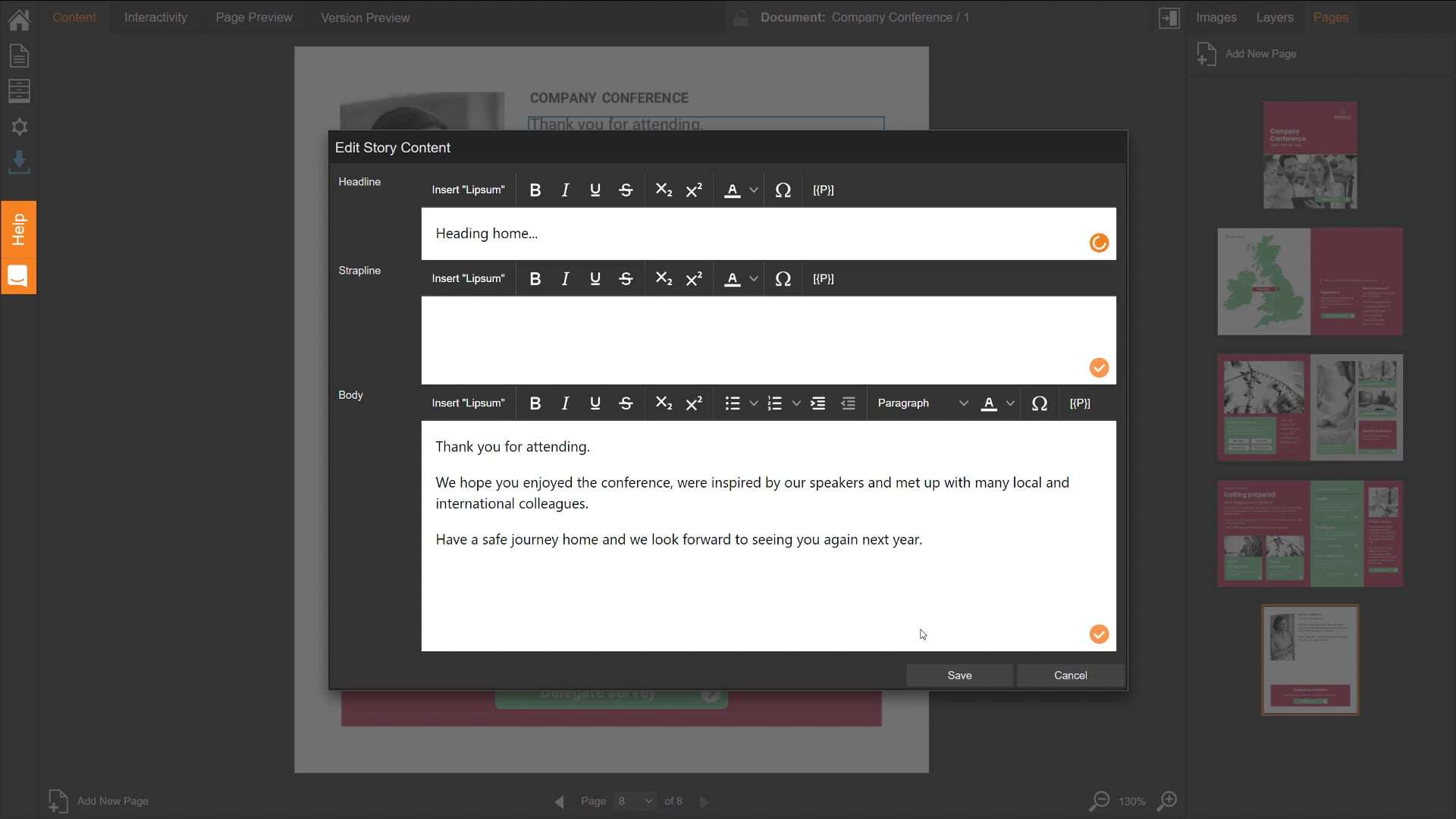Click subscript icon in Strapline toolbar

pyautogui.click(x=664, y=279)
